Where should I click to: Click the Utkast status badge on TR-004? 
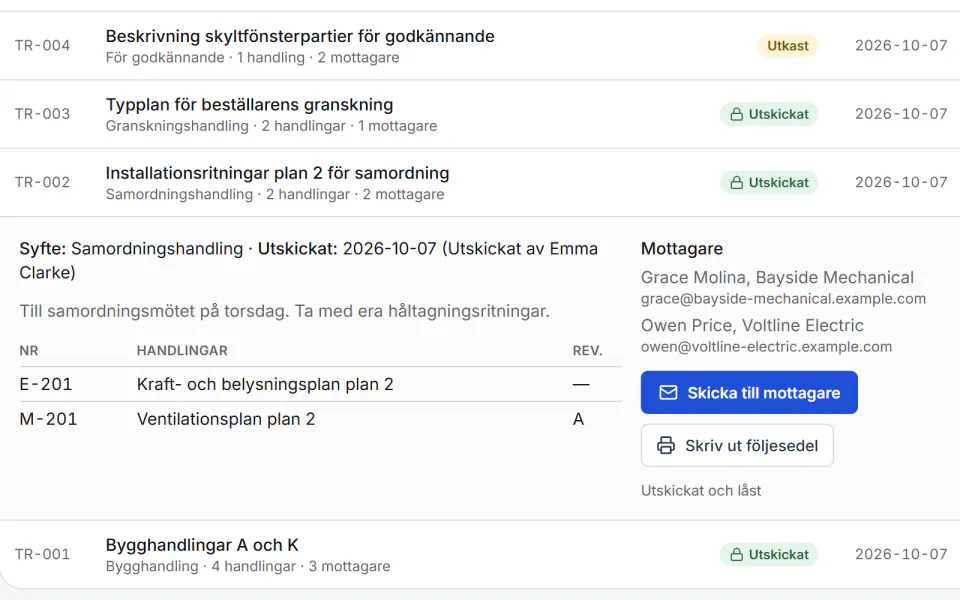click(x=788, y=46)
